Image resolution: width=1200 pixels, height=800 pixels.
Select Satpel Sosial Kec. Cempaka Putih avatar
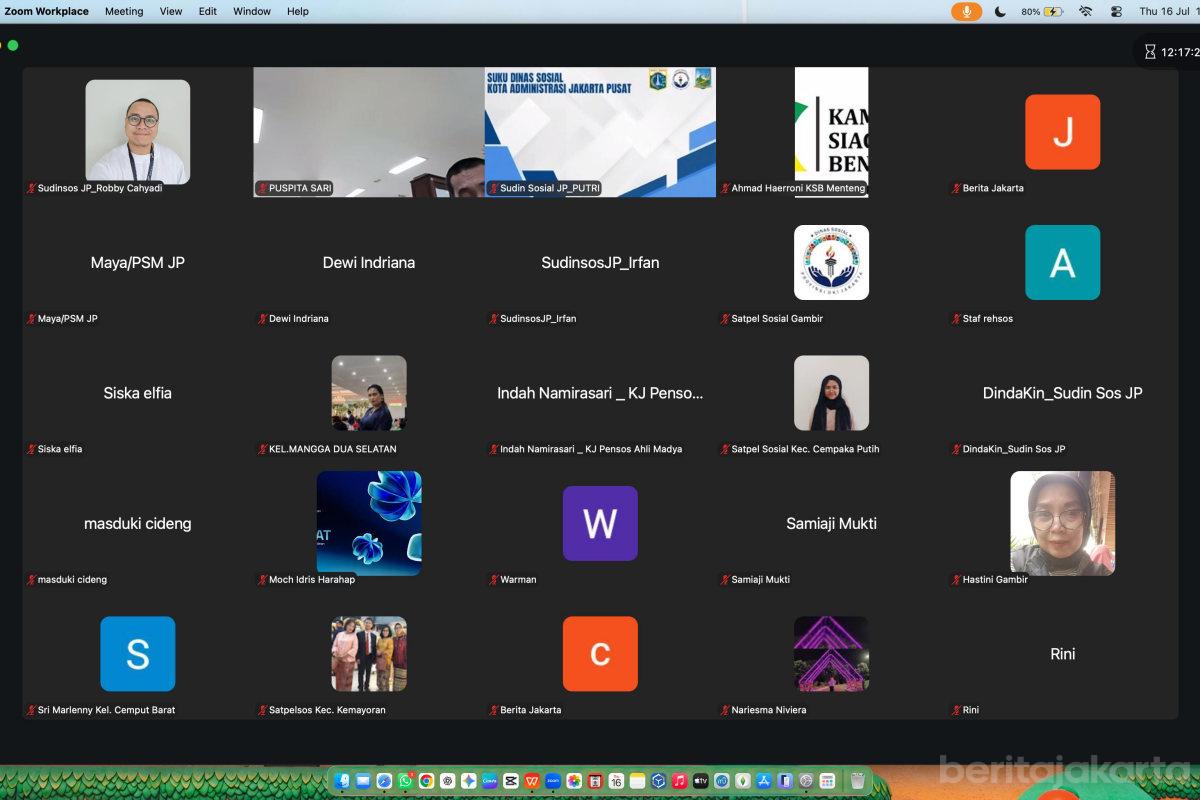831,393
